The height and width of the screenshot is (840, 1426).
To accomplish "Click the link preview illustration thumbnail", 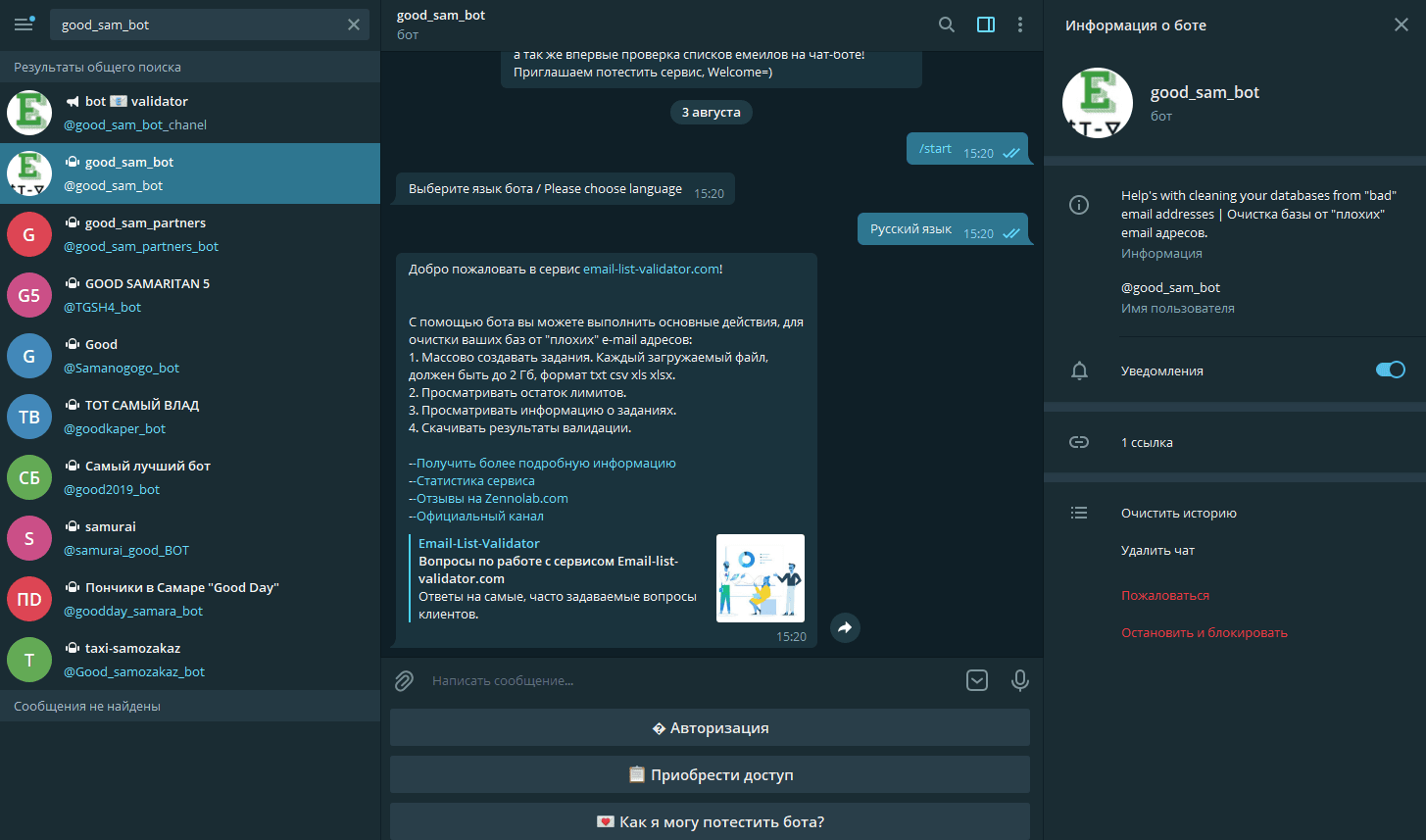I will [761, 578].
